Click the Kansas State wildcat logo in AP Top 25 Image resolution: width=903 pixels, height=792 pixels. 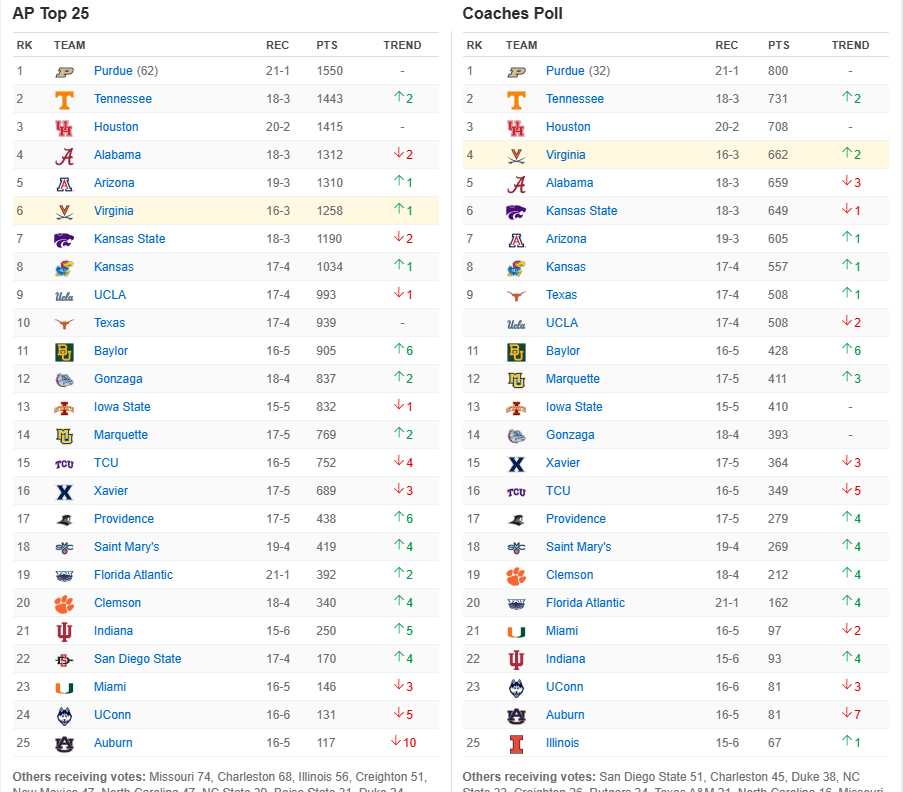click(x=64, y=240)
